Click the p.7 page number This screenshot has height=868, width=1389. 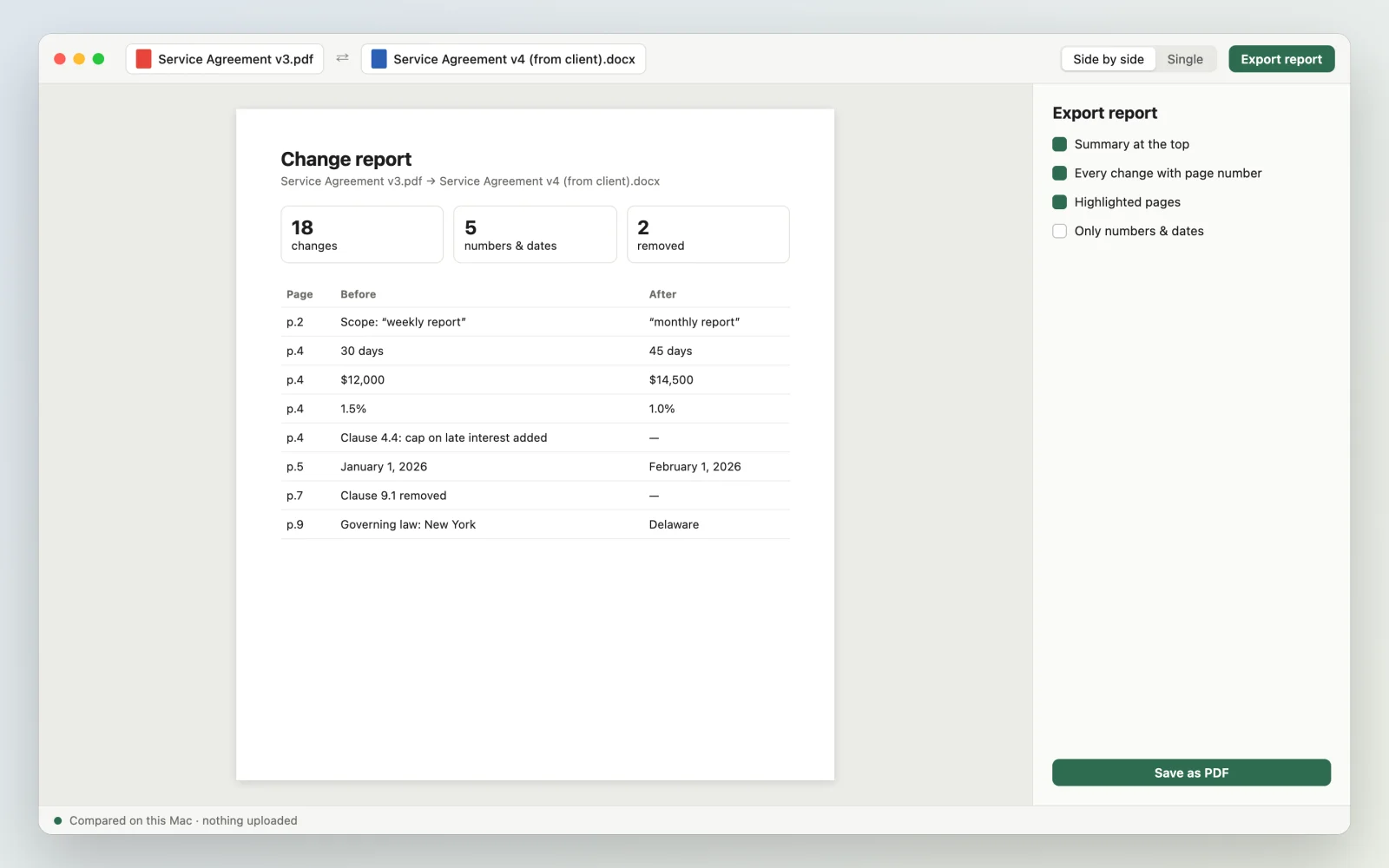pos(295,496)
